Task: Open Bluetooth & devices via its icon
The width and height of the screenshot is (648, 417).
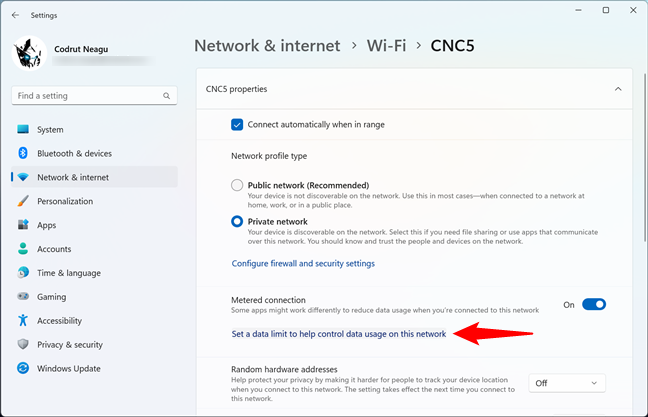Action: point(23,153)
